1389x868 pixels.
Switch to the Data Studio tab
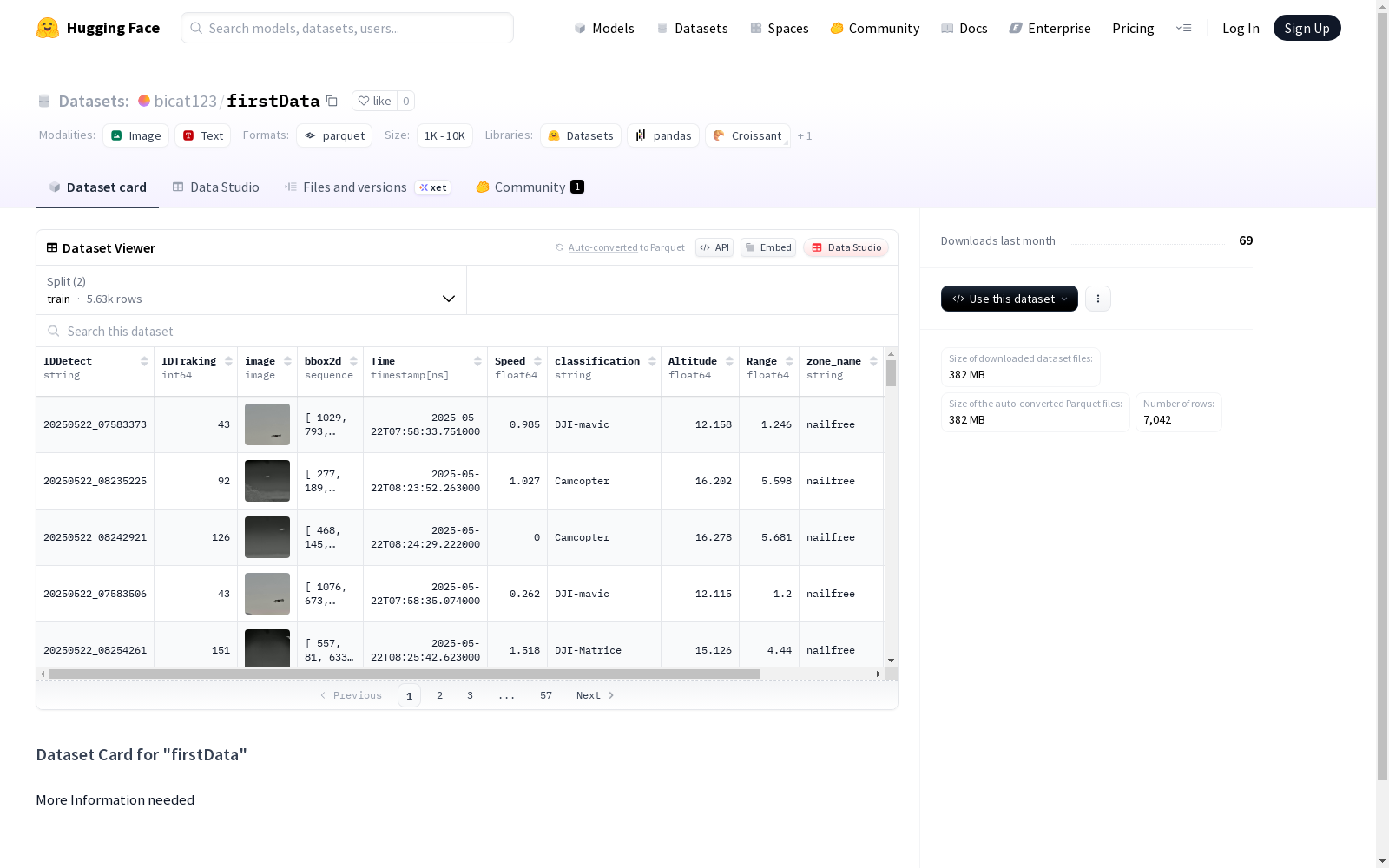pyautogui.click(x=215, y=187)
